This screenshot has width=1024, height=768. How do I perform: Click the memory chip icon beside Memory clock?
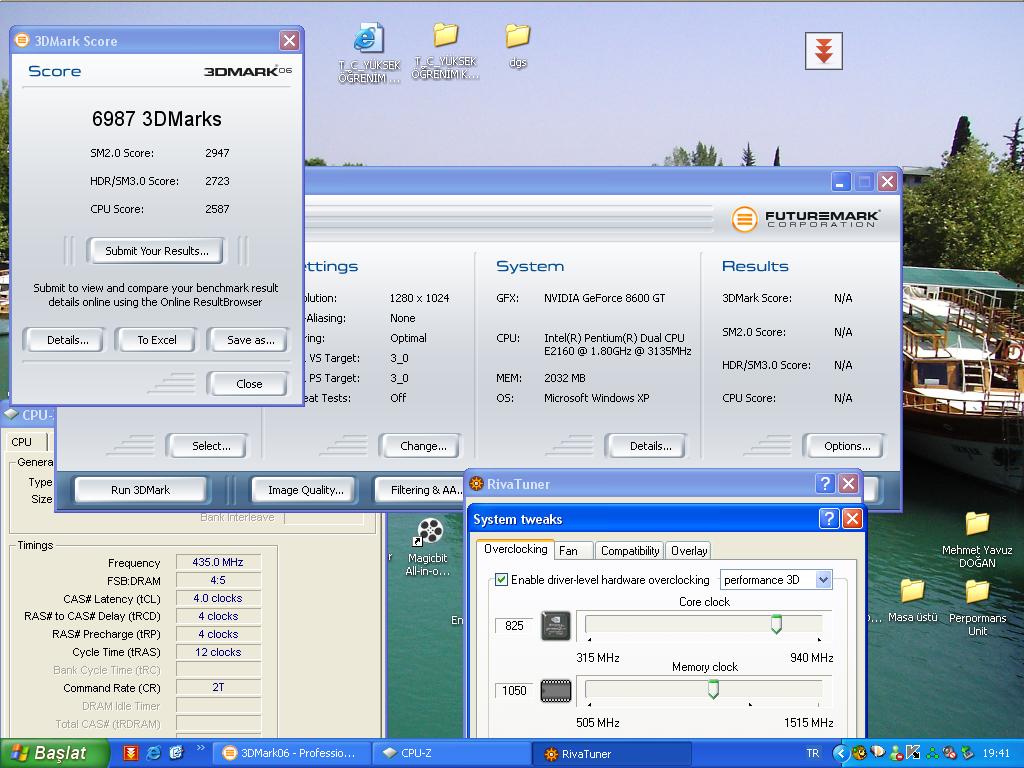pos(556,691)
